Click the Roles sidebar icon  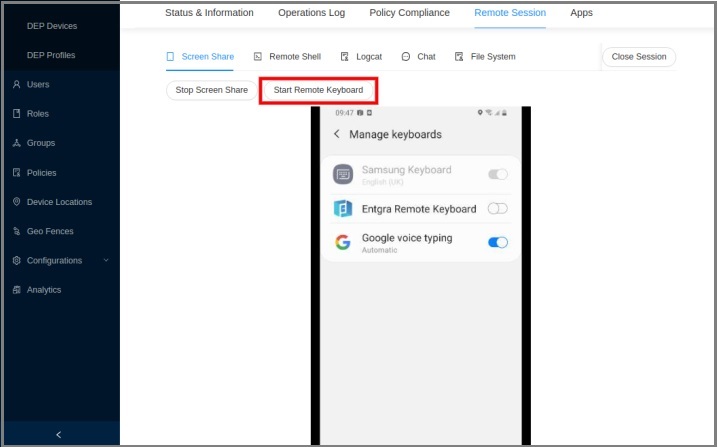16,114
